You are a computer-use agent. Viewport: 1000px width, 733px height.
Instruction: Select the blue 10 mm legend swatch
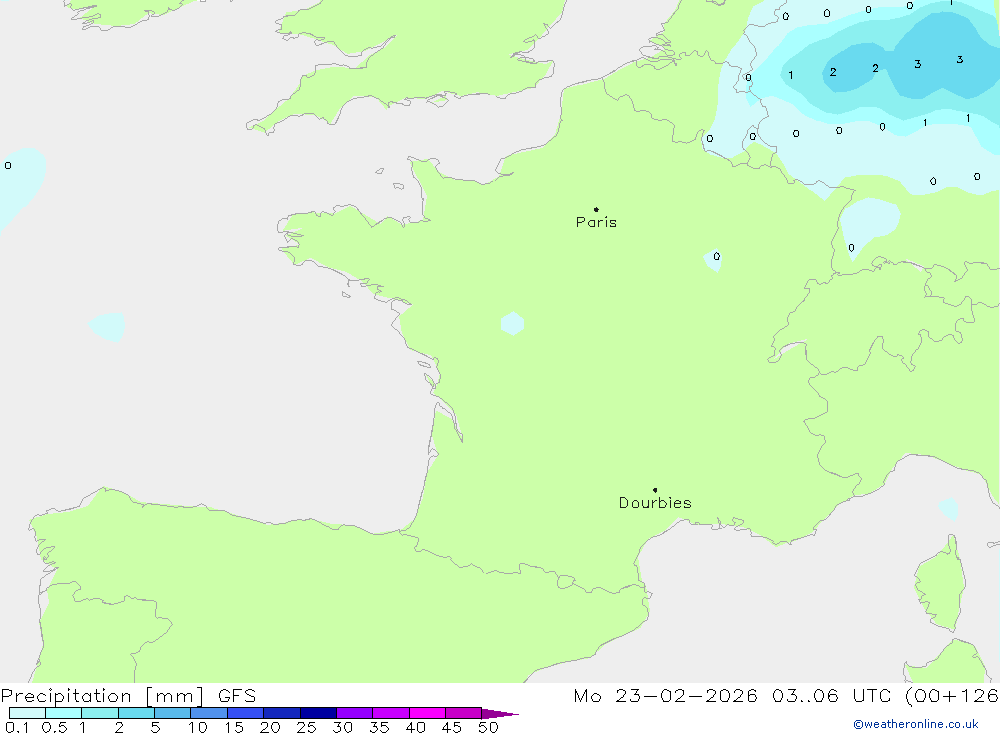coord(209,713)
